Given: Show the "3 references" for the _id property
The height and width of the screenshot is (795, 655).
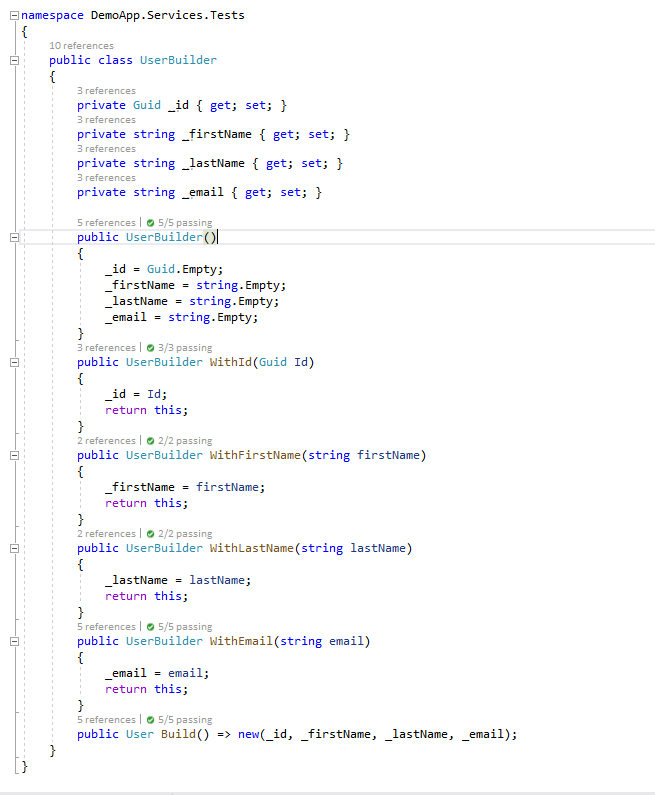Looking at the screenshot, I should 105,91.
